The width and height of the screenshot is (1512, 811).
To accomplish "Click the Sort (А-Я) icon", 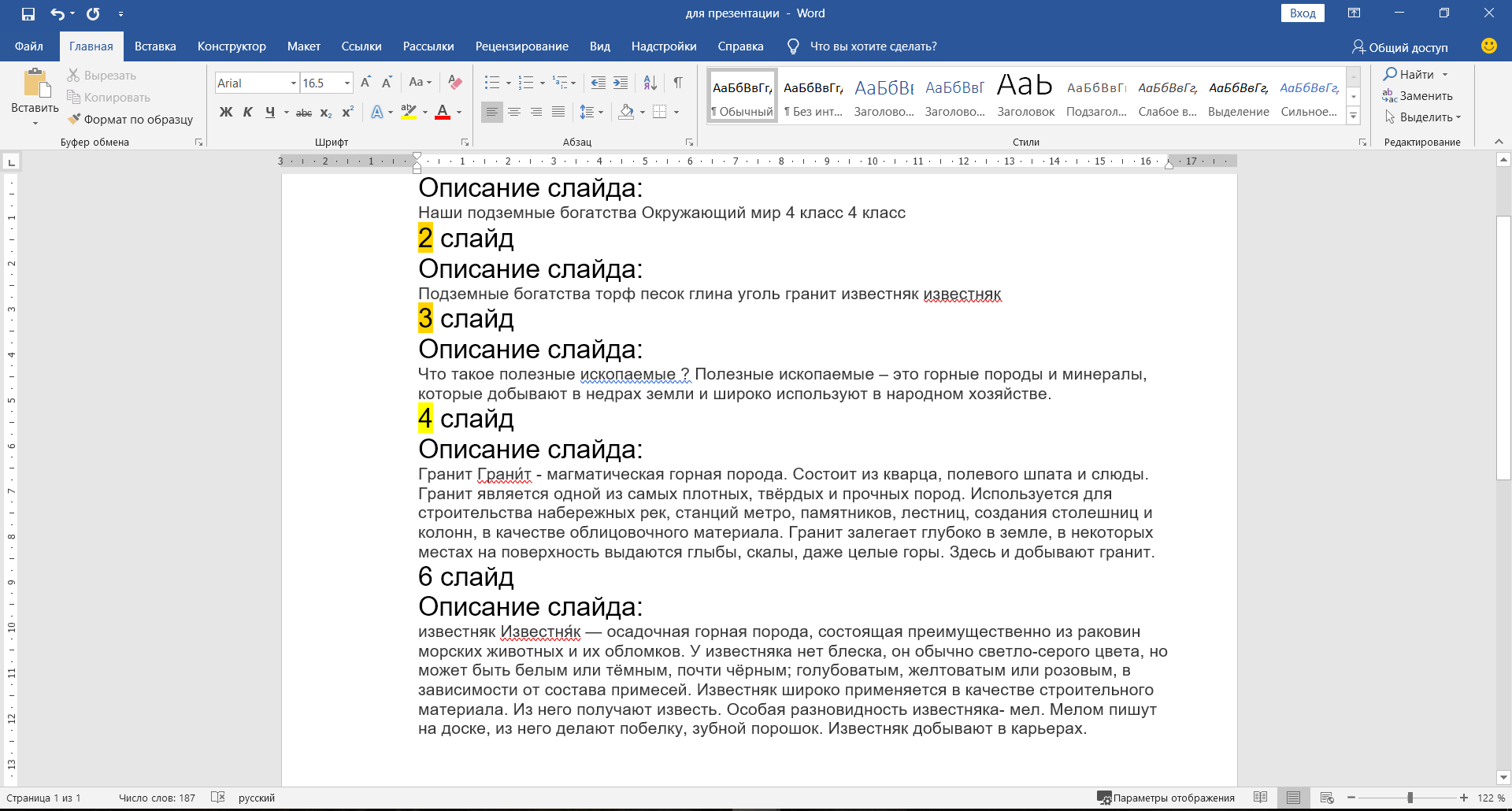I will (x=650, y=83).
